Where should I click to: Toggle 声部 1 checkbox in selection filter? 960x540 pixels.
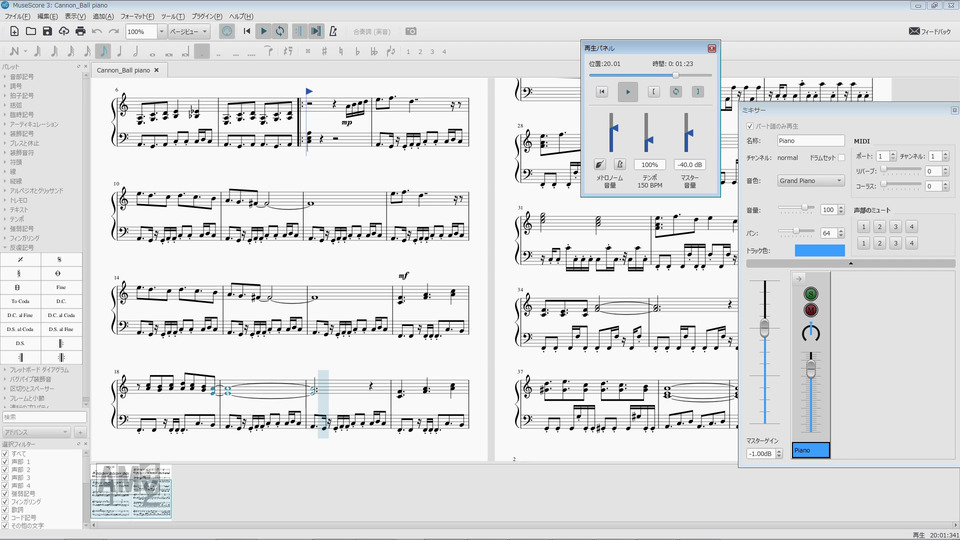5,462
